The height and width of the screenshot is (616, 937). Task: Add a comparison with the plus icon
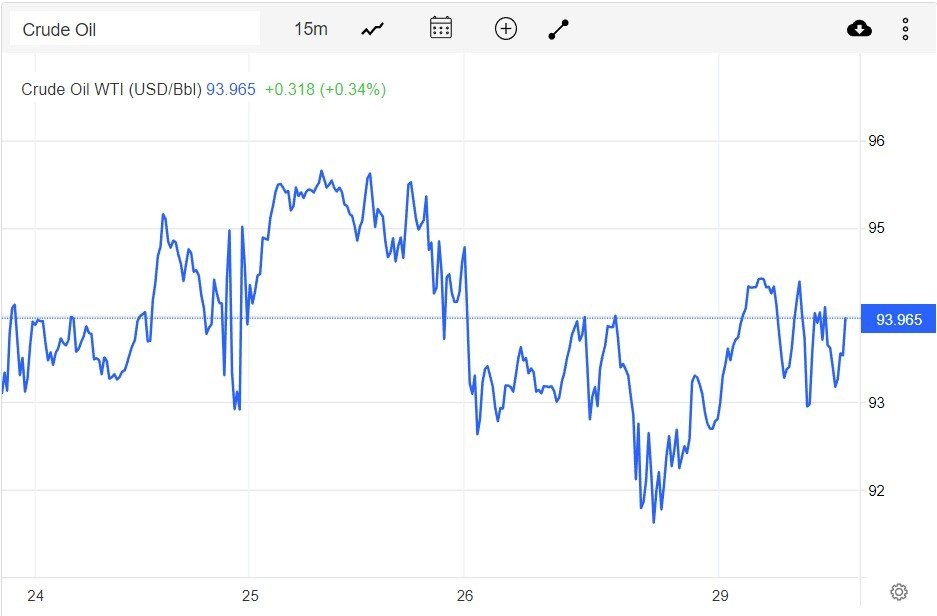tap(506, 29)
